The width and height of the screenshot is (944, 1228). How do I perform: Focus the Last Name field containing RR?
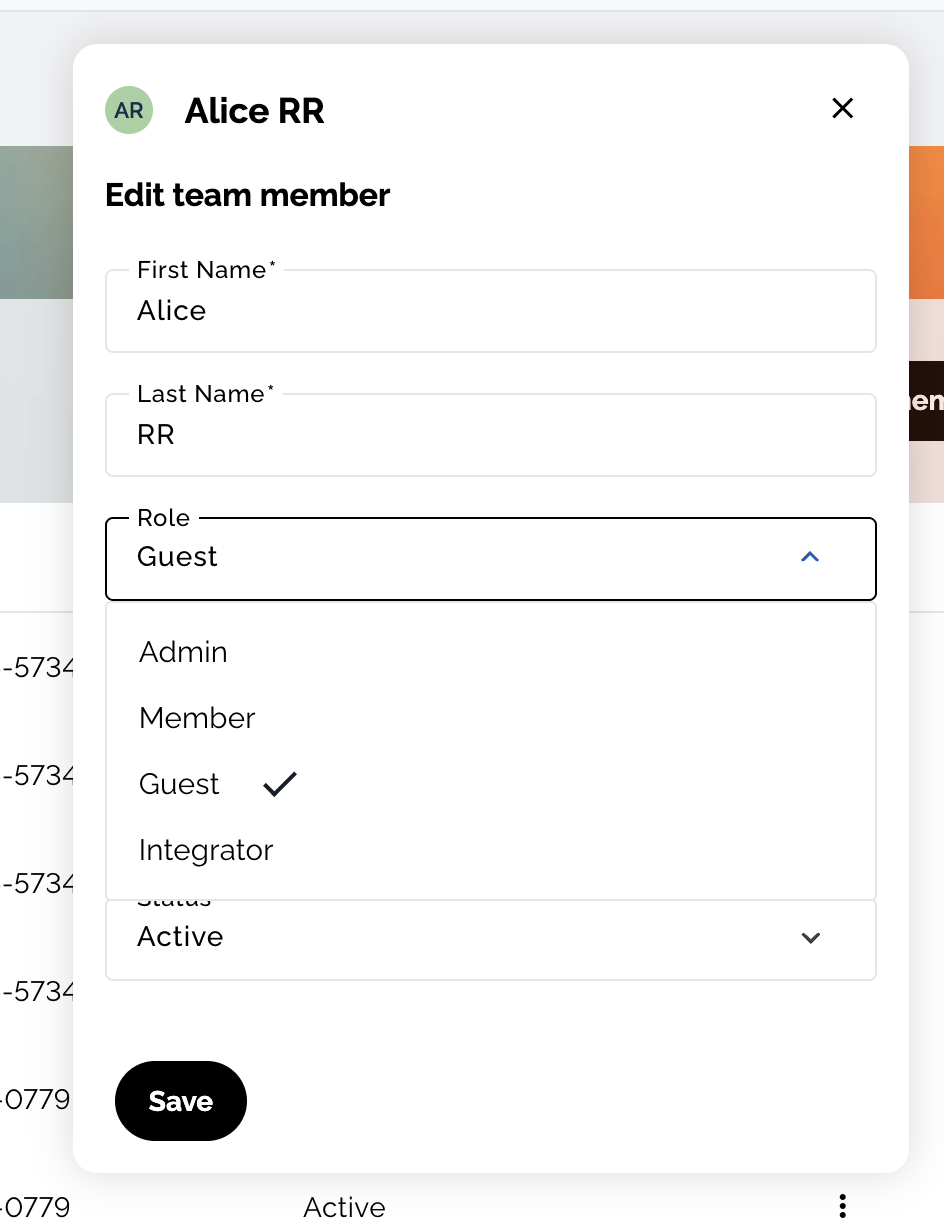click(x=491, y=435)
